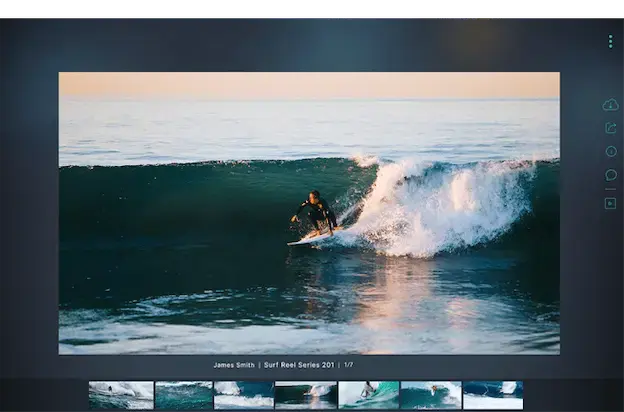This screenshot has width=624, height=412.
Task: Select the last thumbnail in the filmstrip
Action: tap(493, 395)
